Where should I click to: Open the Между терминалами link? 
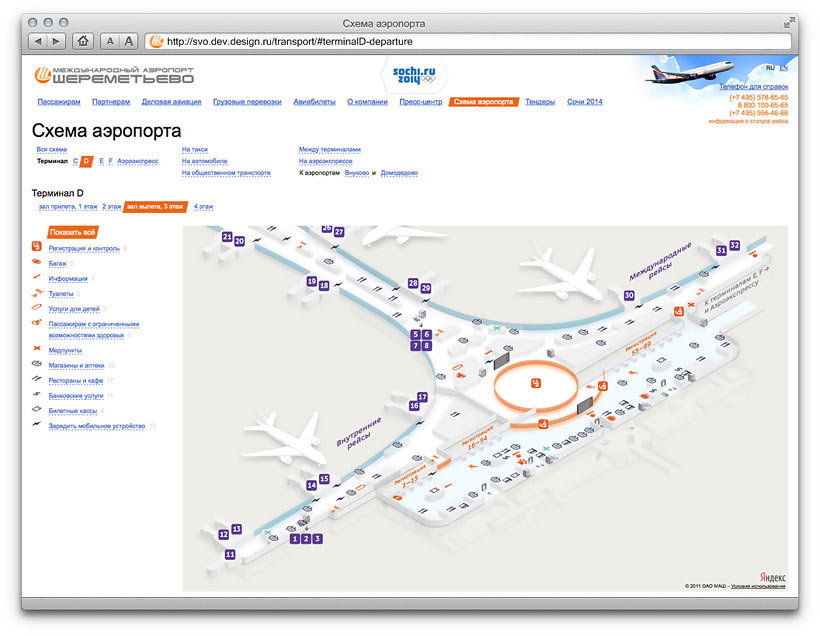coord(329,150)
